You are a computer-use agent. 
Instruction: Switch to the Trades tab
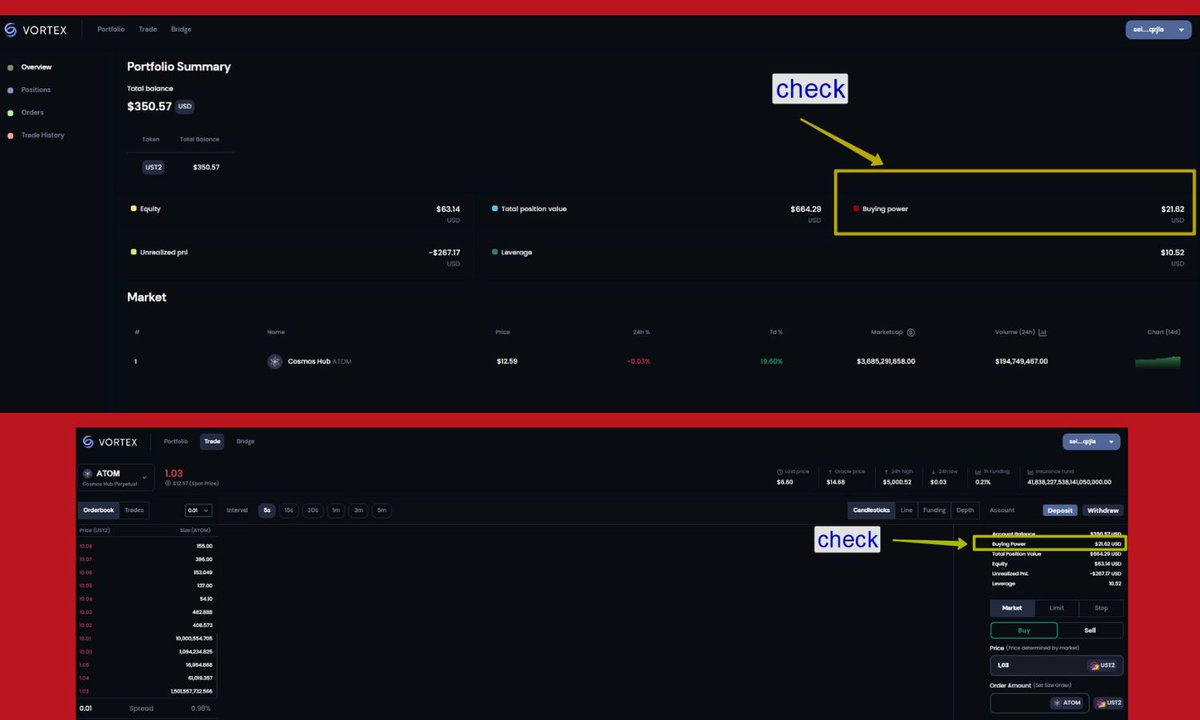click(x=133, y=510)
